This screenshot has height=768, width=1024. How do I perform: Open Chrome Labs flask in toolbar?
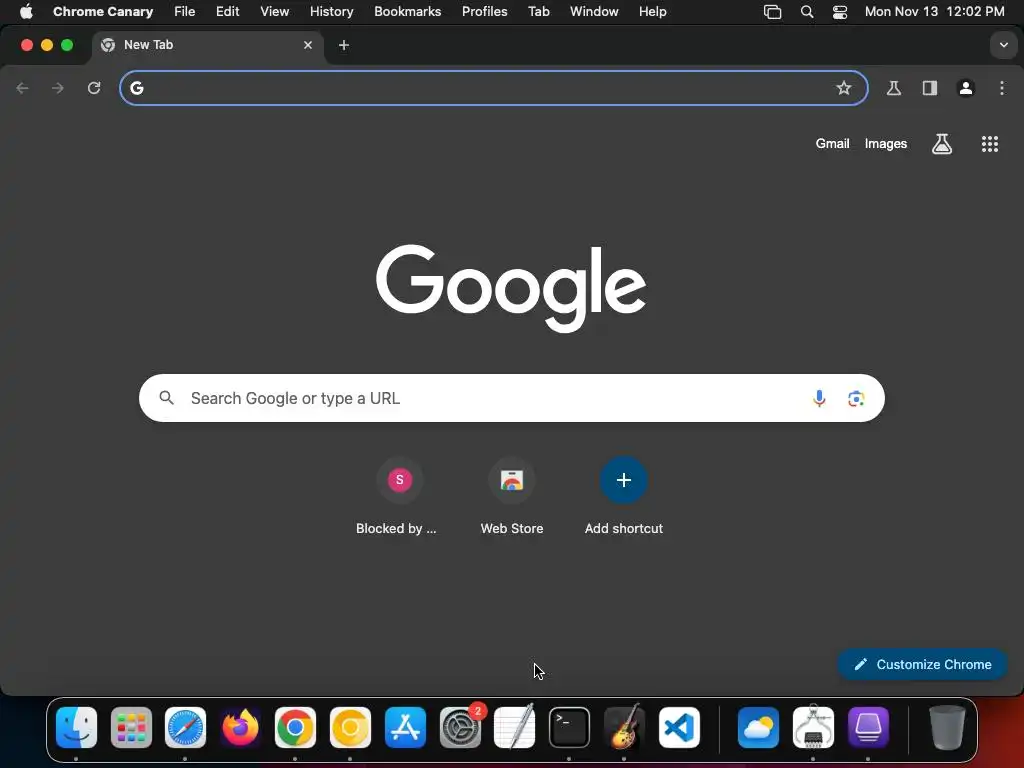894,88
